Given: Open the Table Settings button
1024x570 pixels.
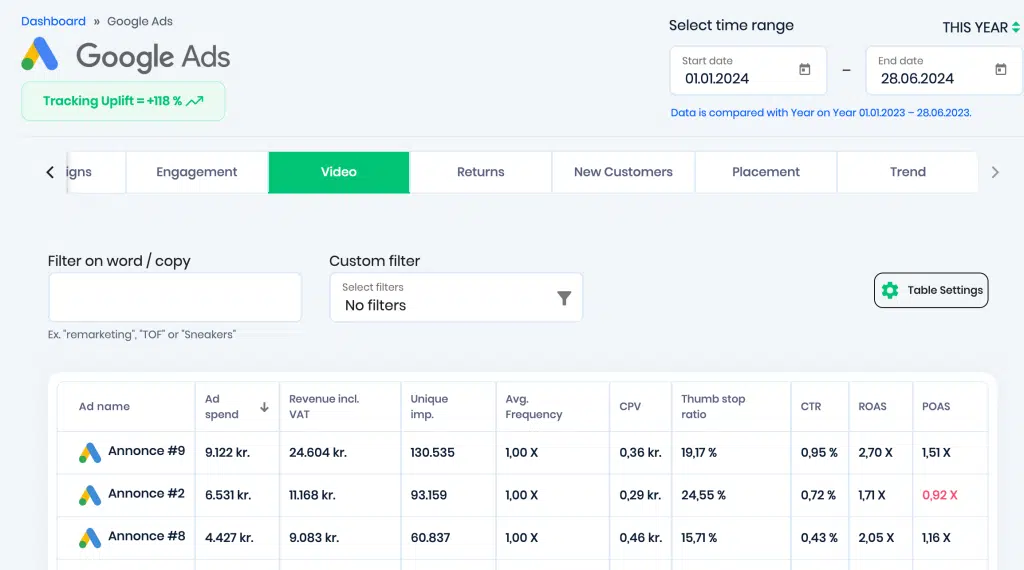Looking at the screenshot, I should click(931, 291).
